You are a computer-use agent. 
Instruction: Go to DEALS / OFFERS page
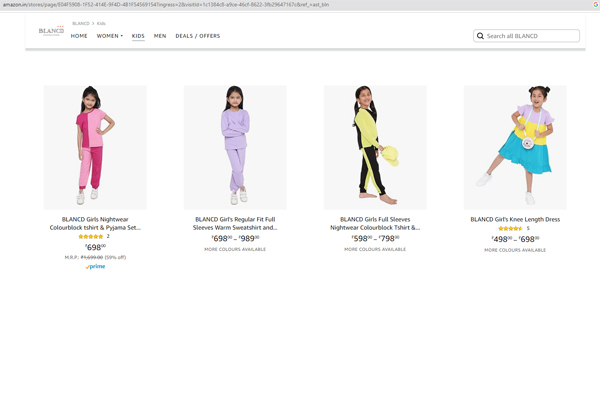tap(197, 36)
